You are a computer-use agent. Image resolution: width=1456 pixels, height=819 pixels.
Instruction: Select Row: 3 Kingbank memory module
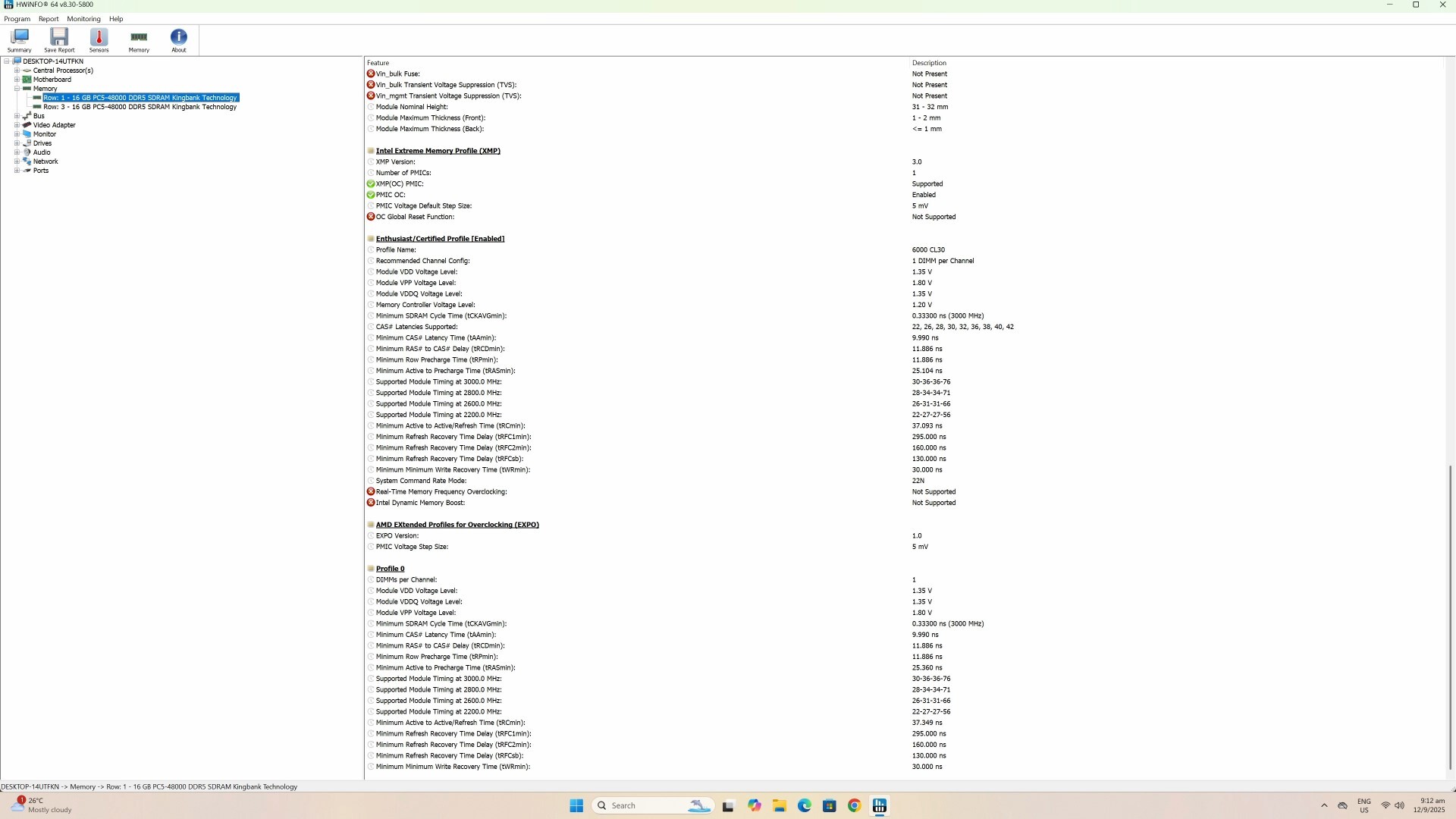[140, 107]
